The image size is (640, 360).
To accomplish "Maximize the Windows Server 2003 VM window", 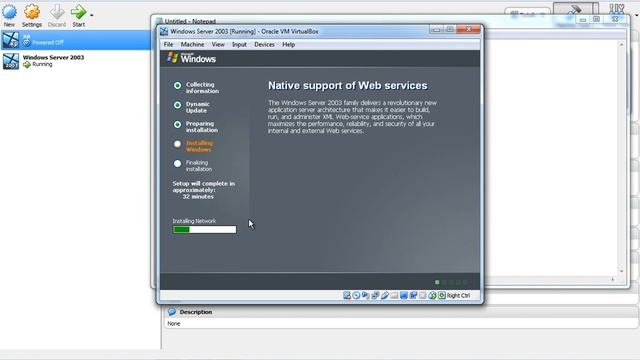I will click(449, 29).
